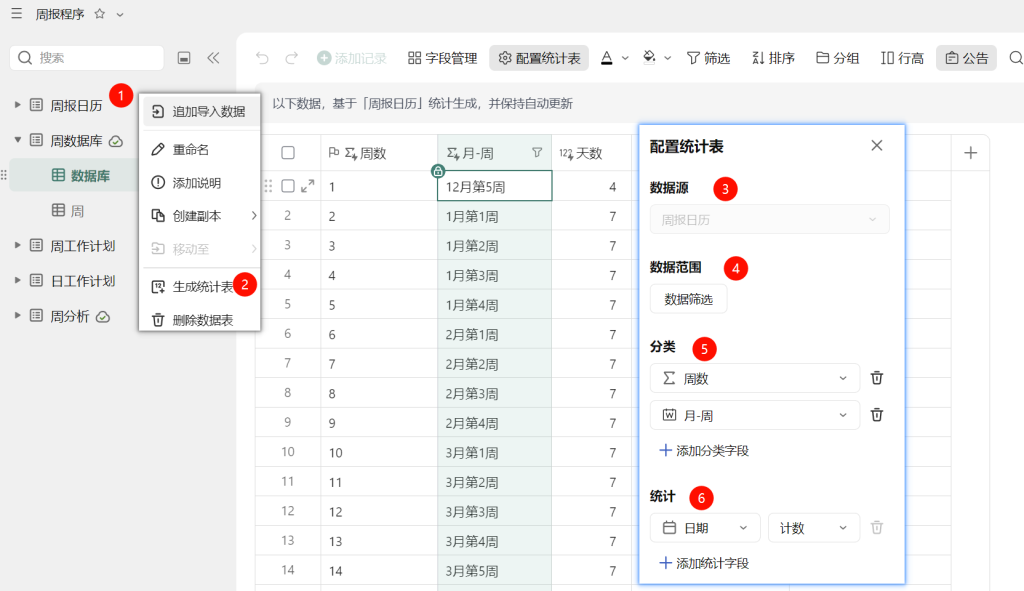This screenshot has height=591, width=1024.
Task: Open the 周报日历 data source dropdown
Action: pos(769,219)
